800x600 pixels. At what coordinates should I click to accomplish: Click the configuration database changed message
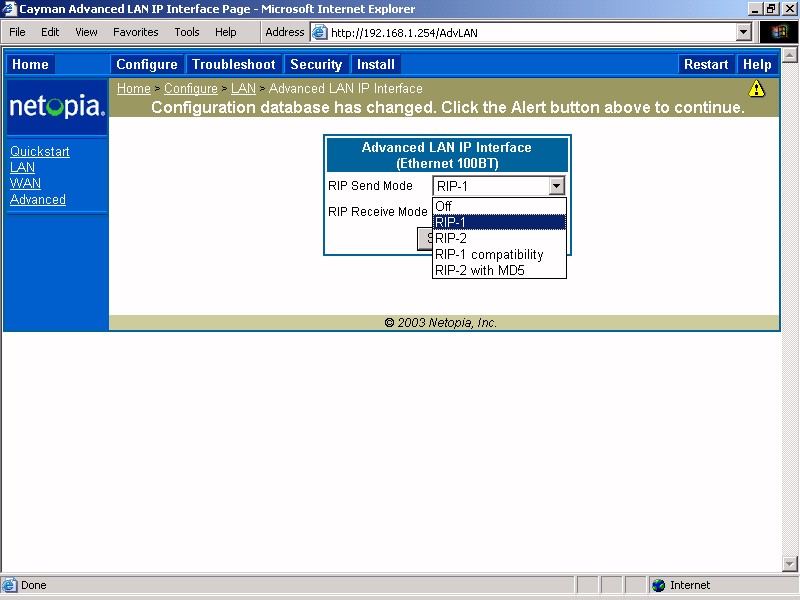448,108
